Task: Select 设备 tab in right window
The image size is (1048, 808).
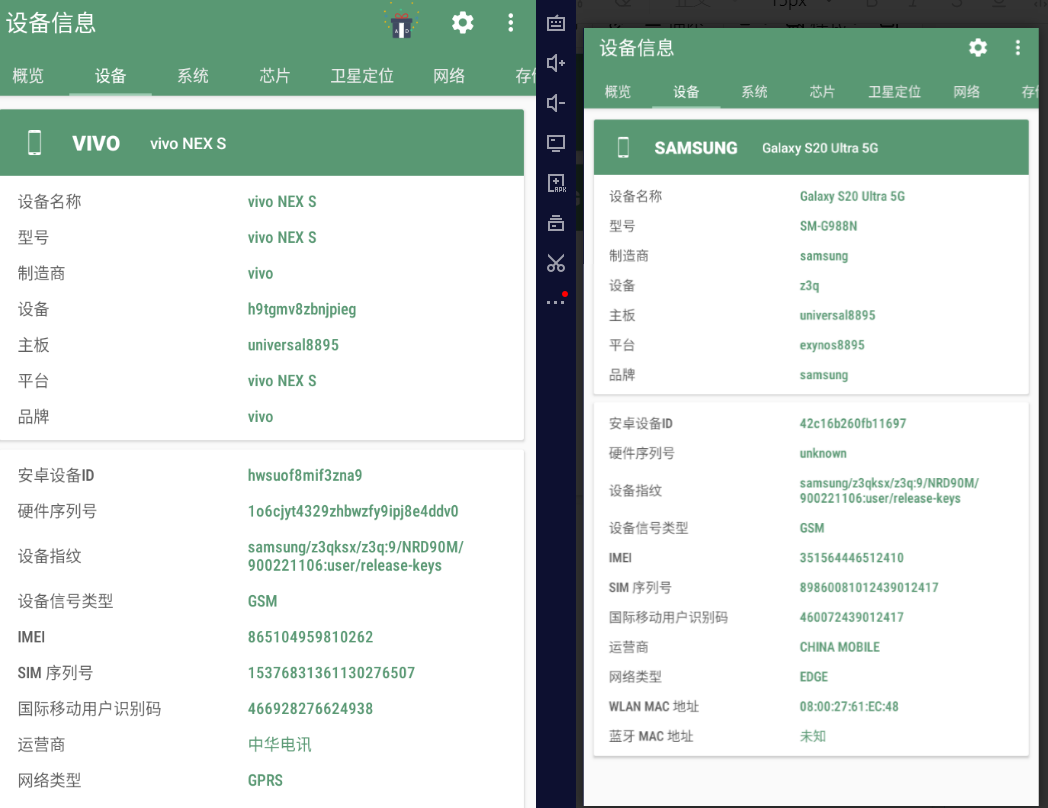Action: pyautogui.click(x=686, y=92)
